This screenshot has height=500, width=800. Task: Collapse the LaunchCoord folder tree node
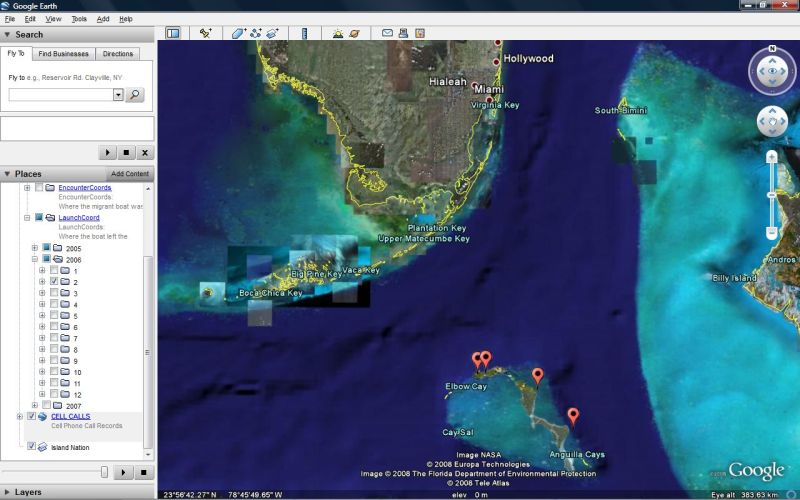(27, 218)
